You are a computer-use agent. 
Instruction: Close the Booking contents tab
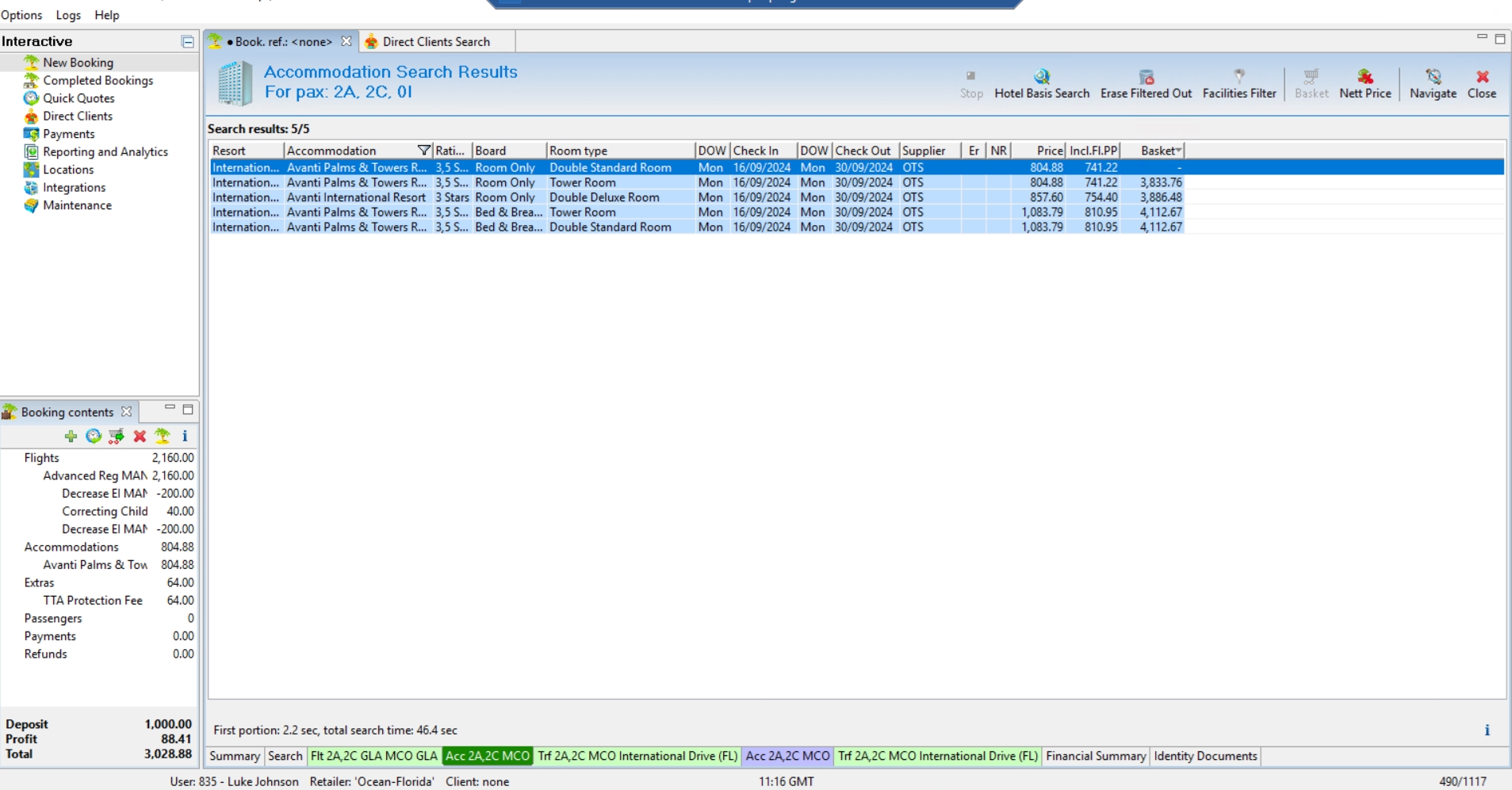point(126,412)
